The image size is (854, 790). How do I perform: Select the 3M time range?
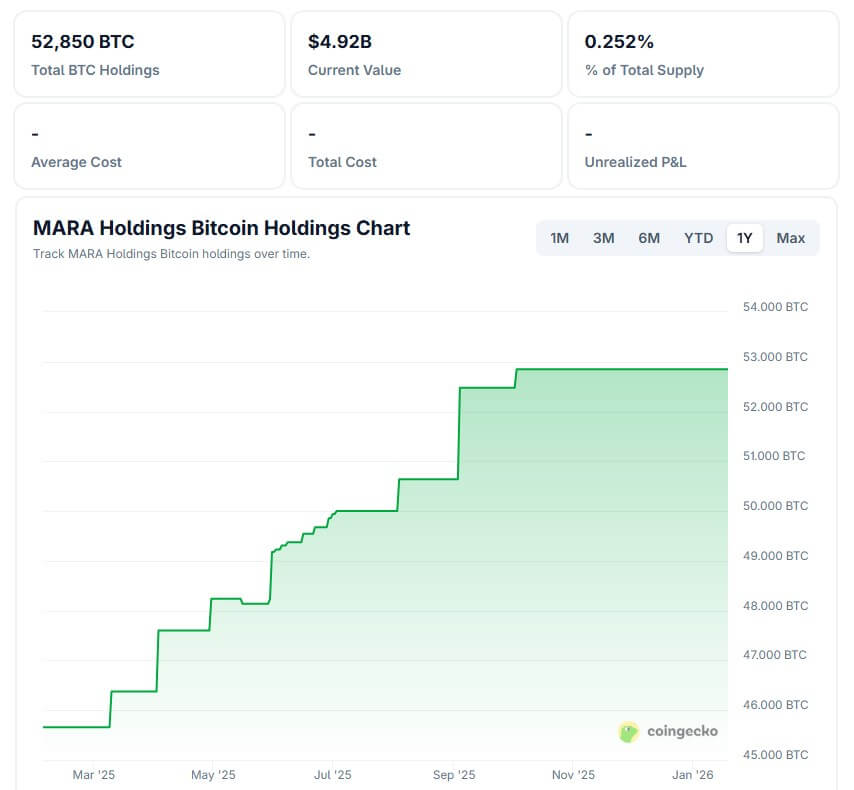(x=604, y=238)
